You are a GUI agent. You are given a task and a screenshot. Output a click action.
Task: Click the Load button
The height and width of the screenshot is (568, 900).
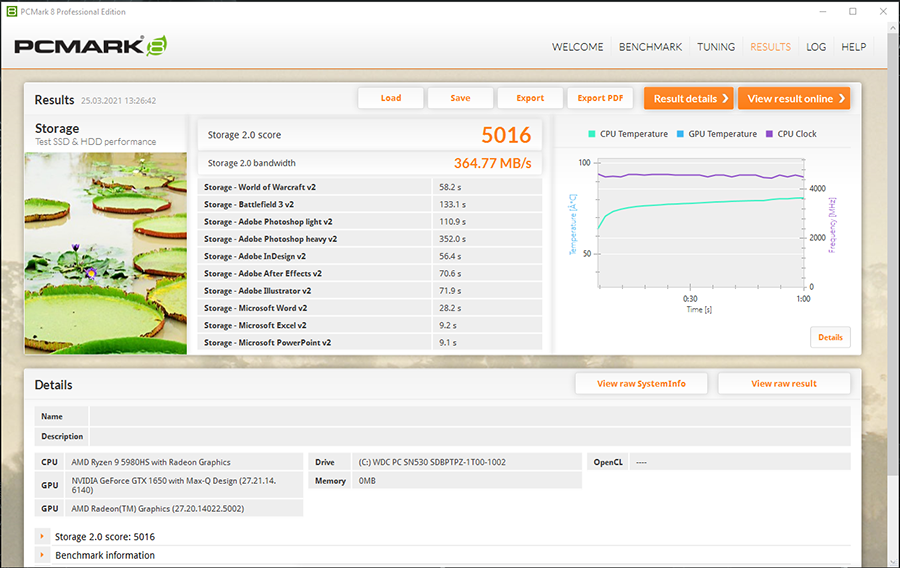pyautogui.click(x=391, y=98)
